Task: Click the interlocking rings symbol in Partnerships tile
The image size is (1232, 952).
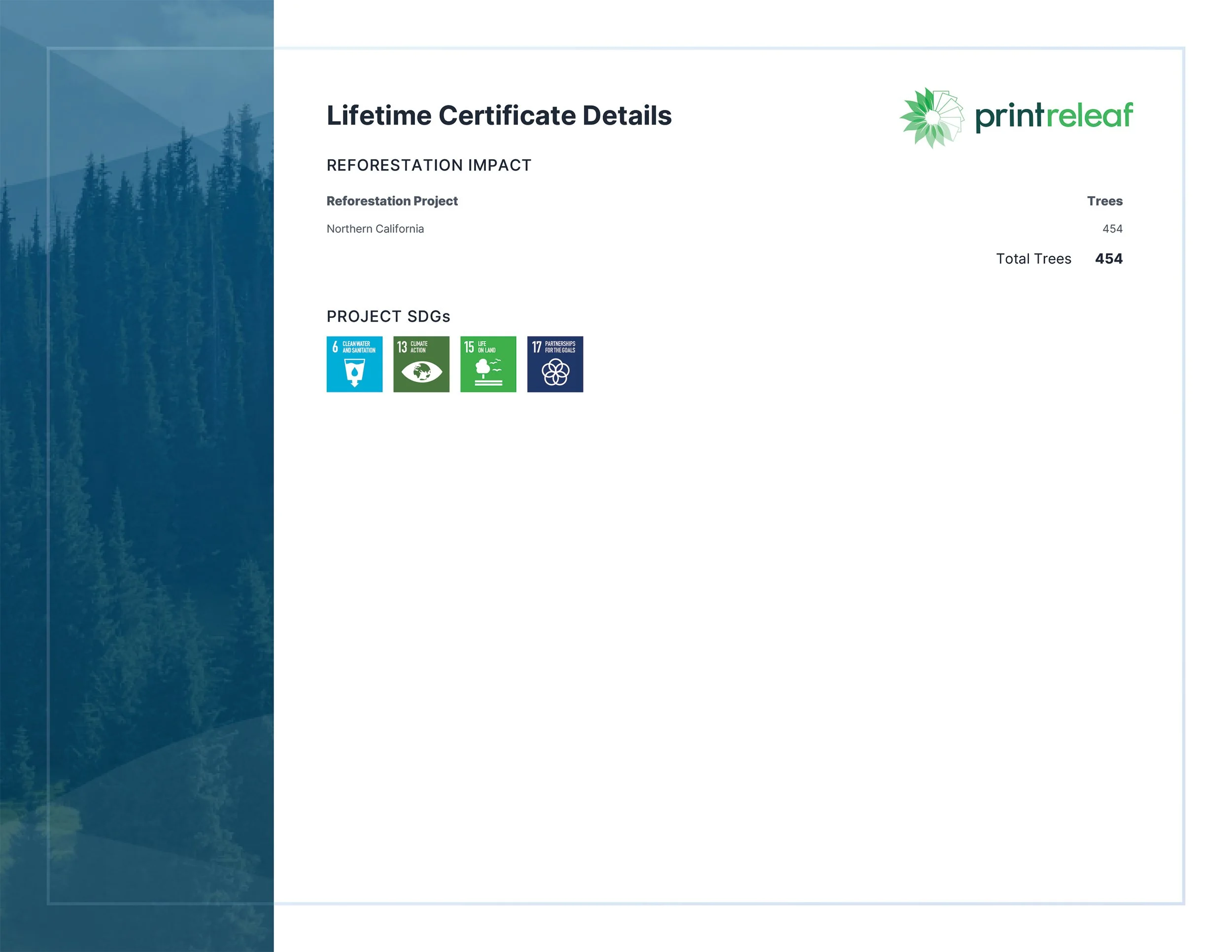Action: (x=555, y=373)
